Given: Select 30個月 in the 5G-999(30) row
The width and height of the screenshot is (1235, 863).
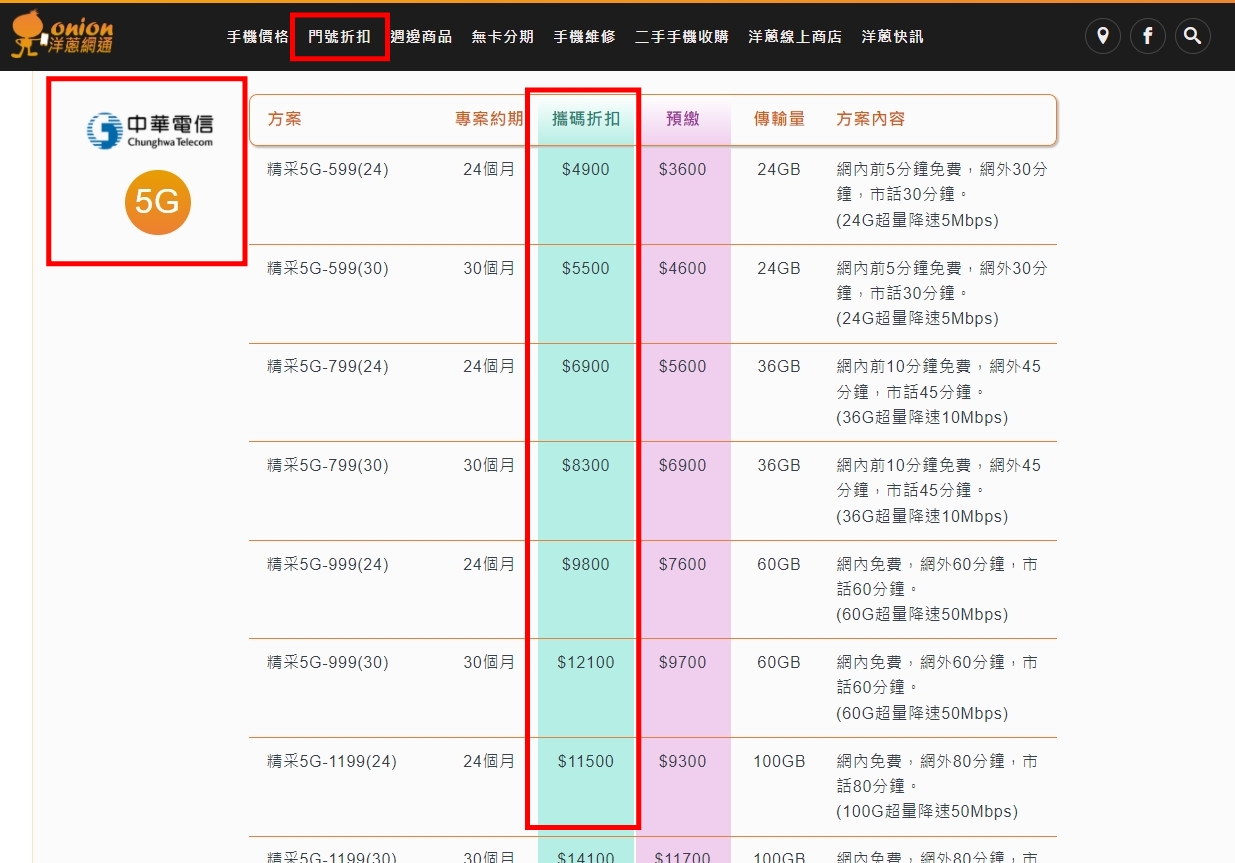Looking at the screenshot, I should point(489,663).
